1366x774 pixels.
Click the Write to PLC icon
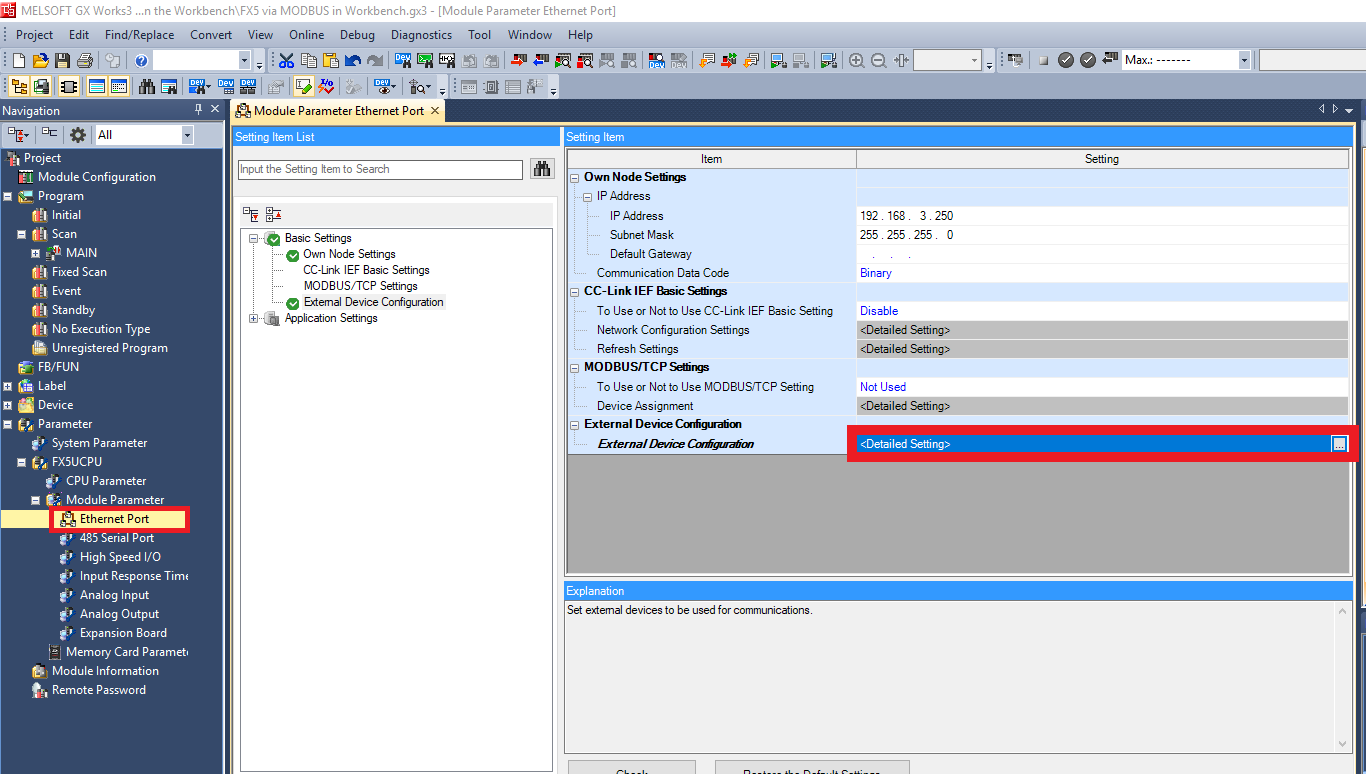pyautogui.click(x=518, y=60)
